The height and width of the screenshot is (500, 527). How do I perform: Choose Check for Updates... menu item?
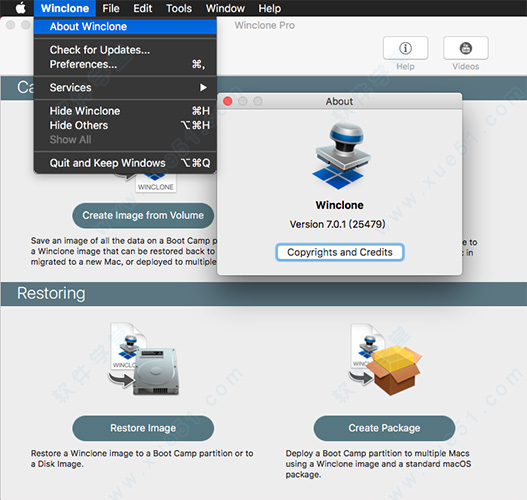tap(125, 50)
